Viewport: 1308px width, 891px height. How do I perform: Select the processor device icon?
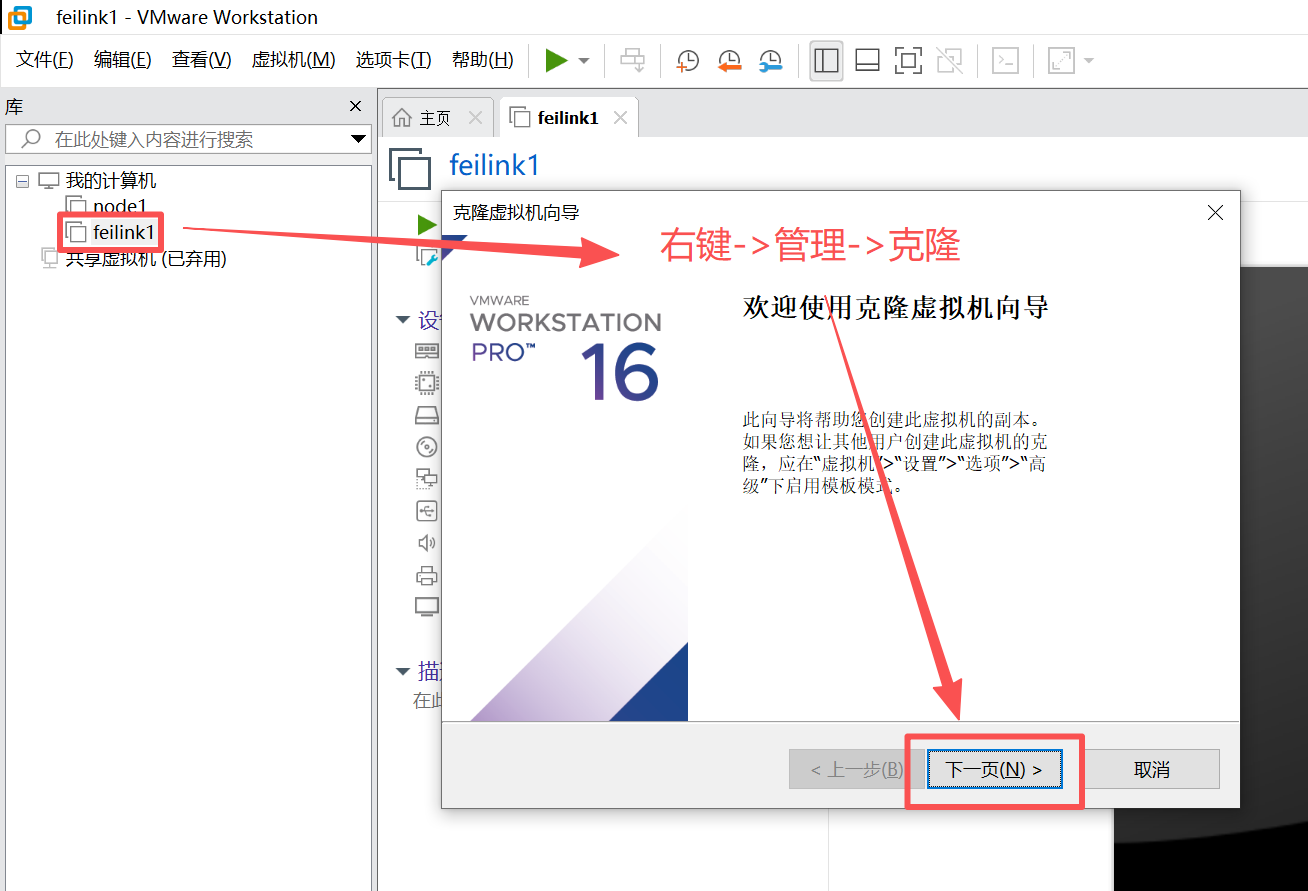427,383
